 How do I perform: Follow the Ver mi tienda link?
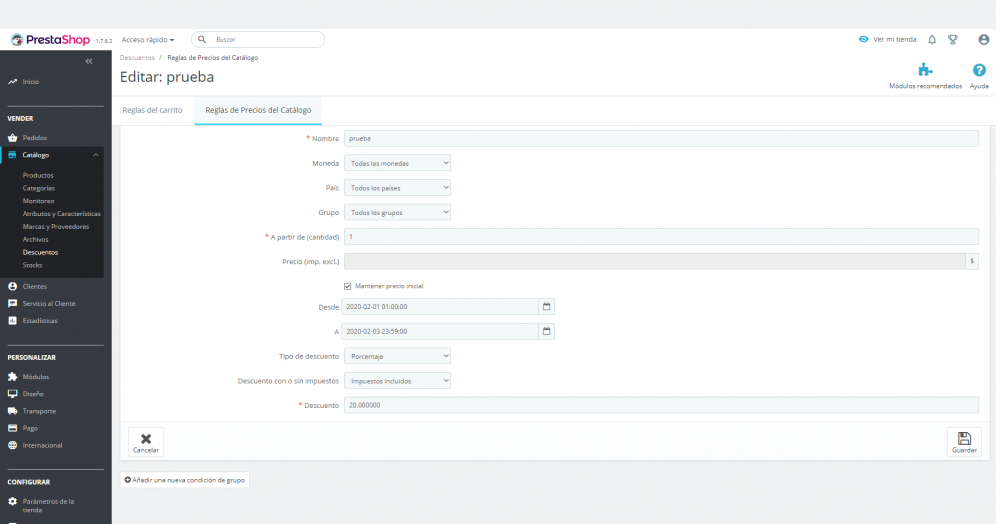(895, 40)
